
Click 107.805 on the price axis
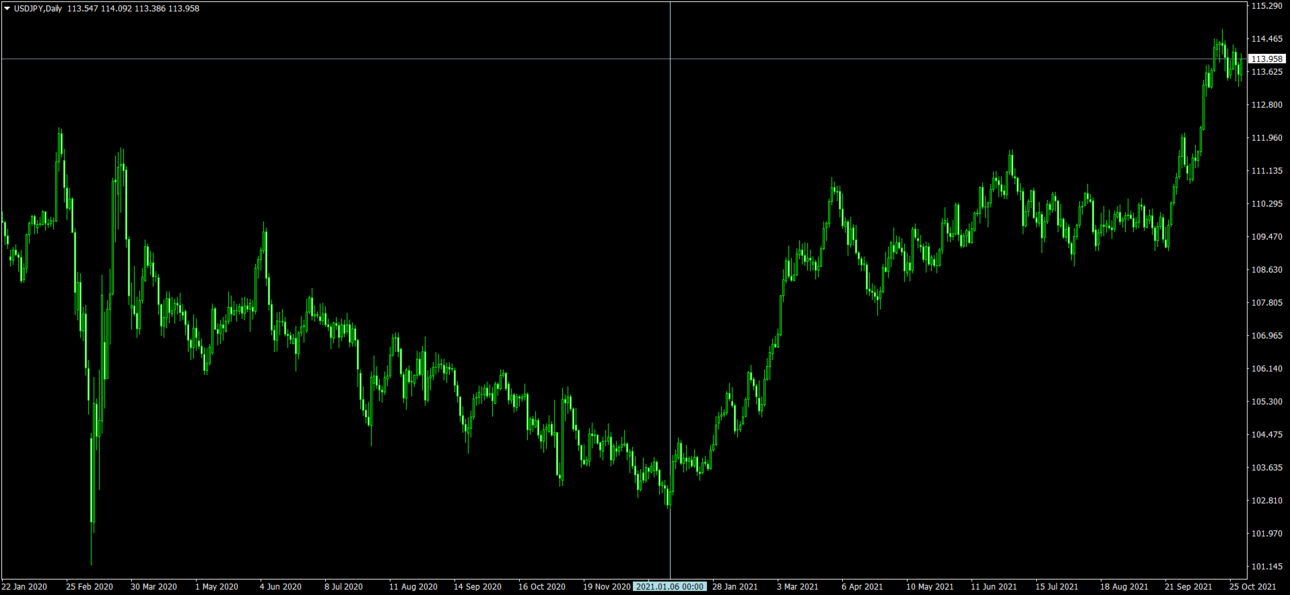1266,303
